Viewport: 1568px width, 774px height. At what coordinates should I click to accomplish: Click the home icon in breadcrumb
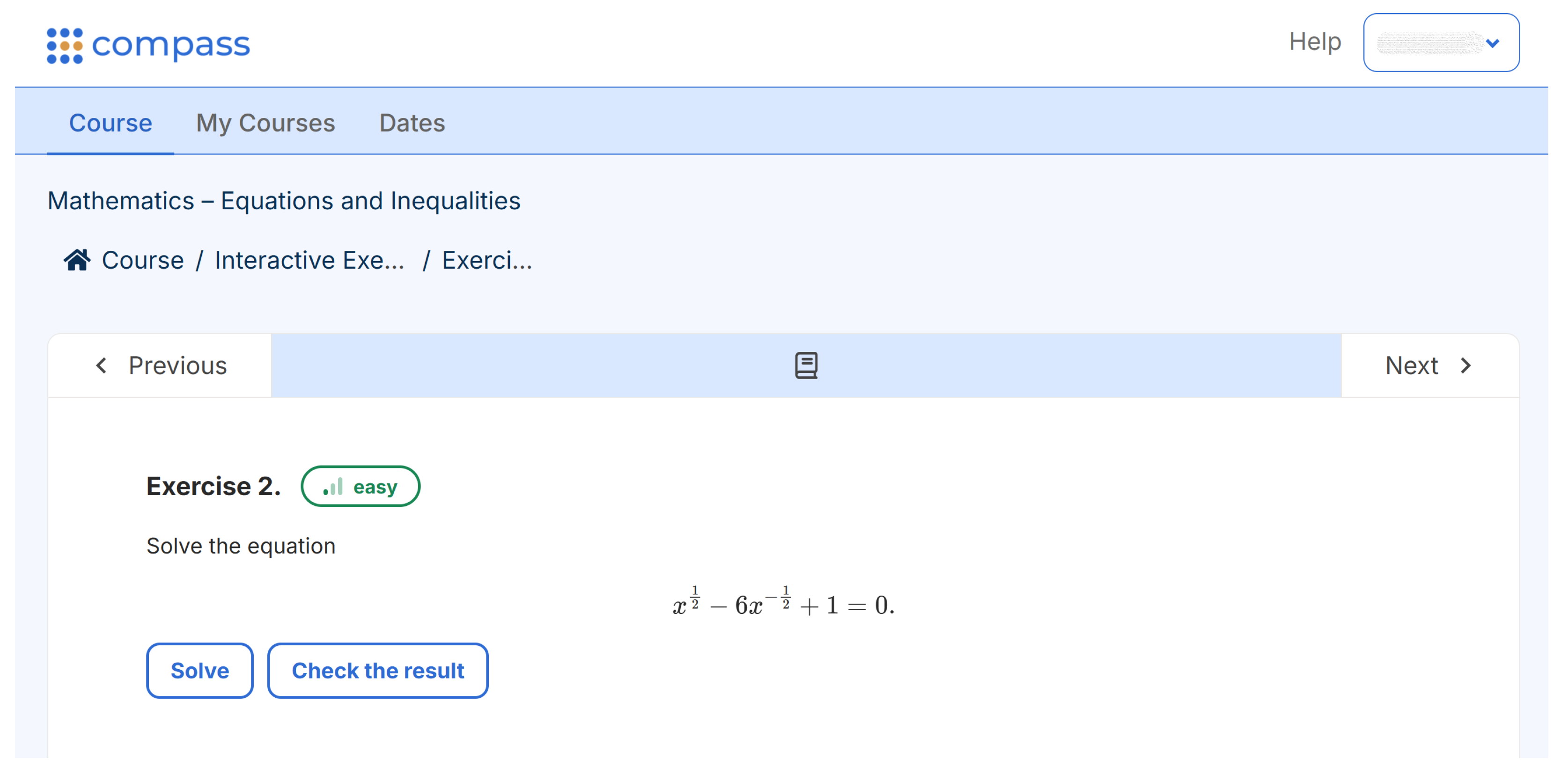pyautogui.click(x=77, y=261)
